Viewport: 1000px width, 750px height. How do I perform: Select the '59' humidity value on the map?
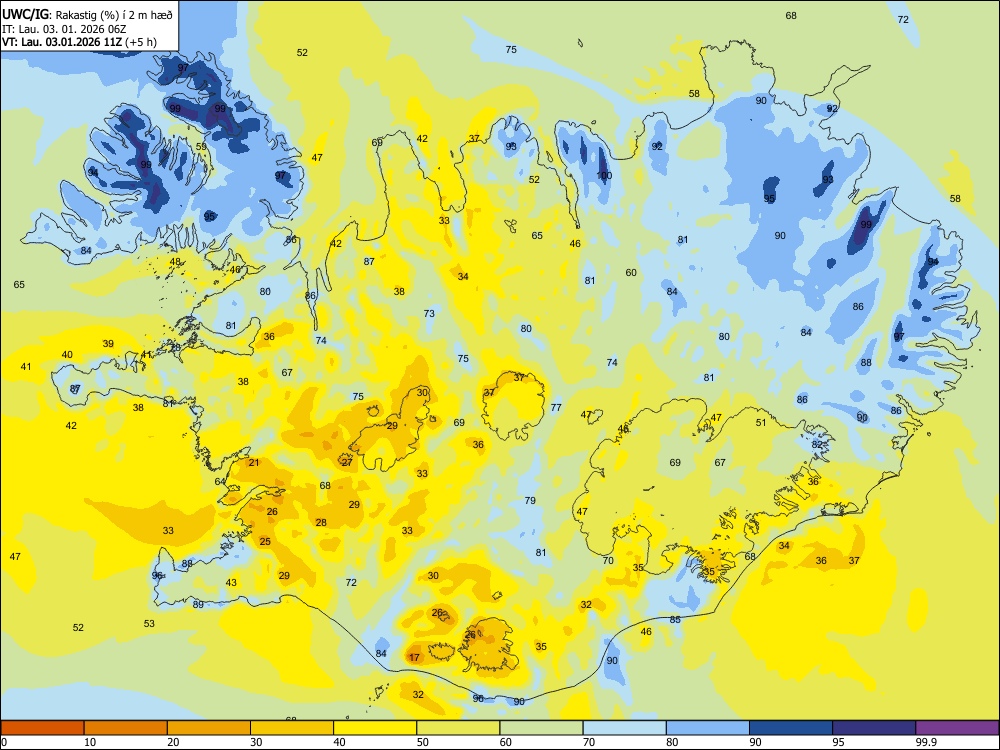point(202,146)
